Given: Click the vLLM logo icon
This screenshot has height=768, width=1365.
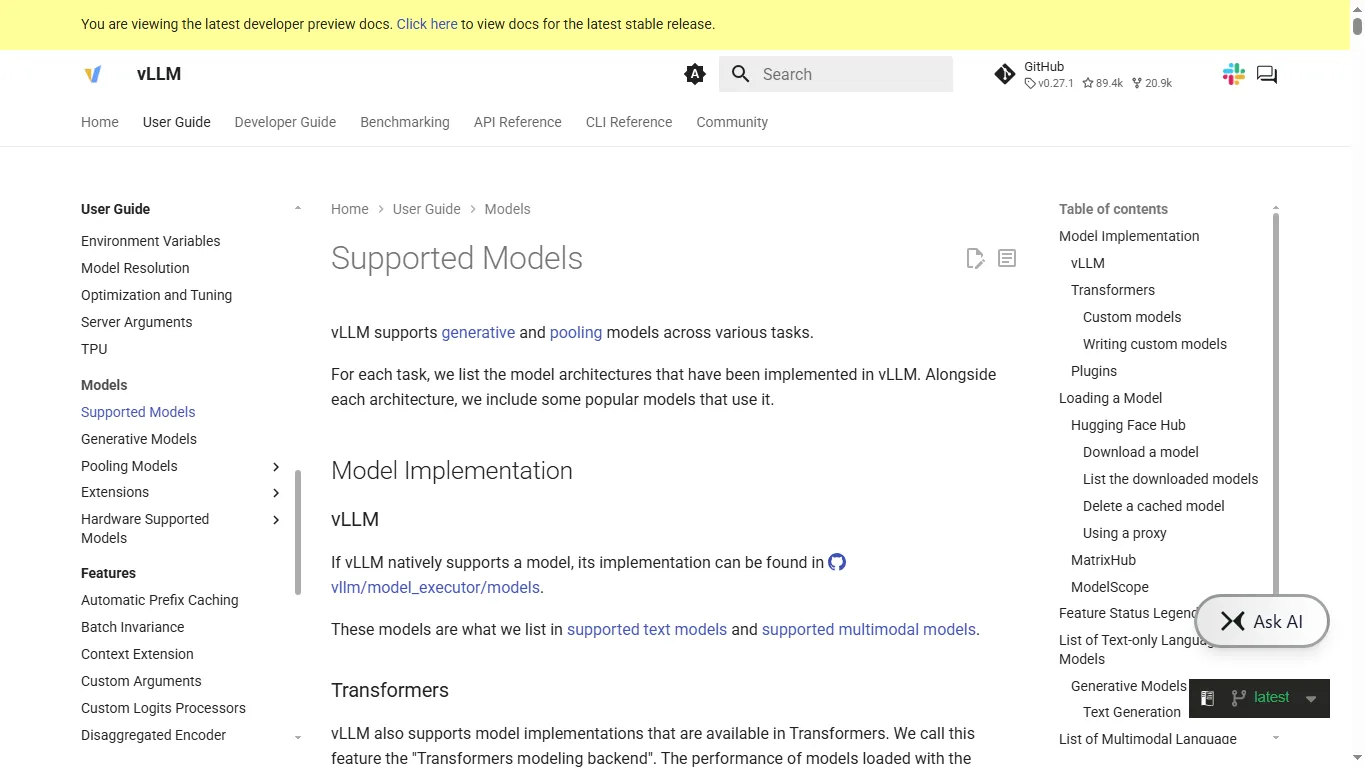Looking at the screenshot, I should coord(93,74).
